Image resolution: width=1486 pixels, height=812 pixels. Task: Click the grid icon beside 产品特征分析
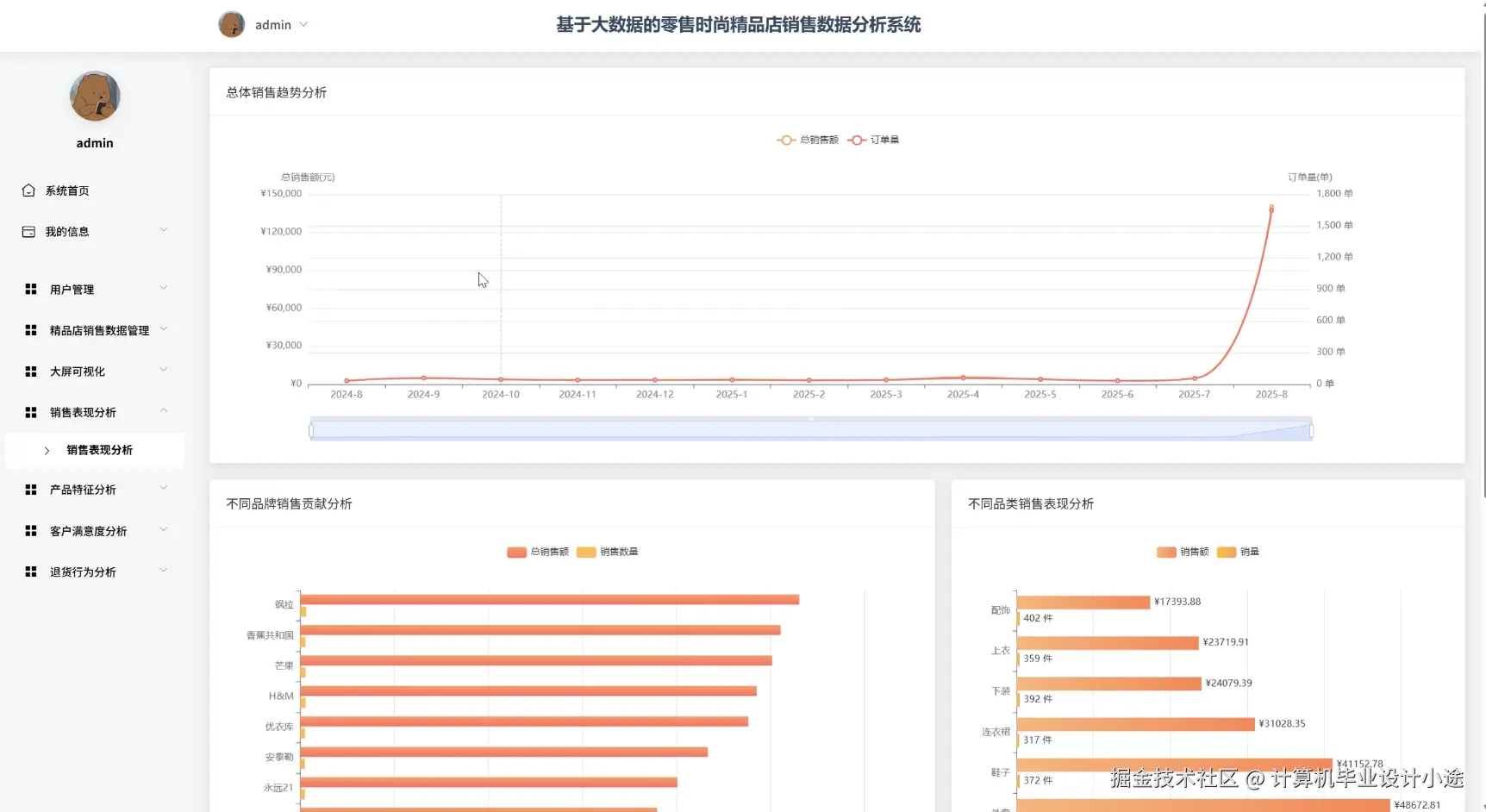(31, 490)
